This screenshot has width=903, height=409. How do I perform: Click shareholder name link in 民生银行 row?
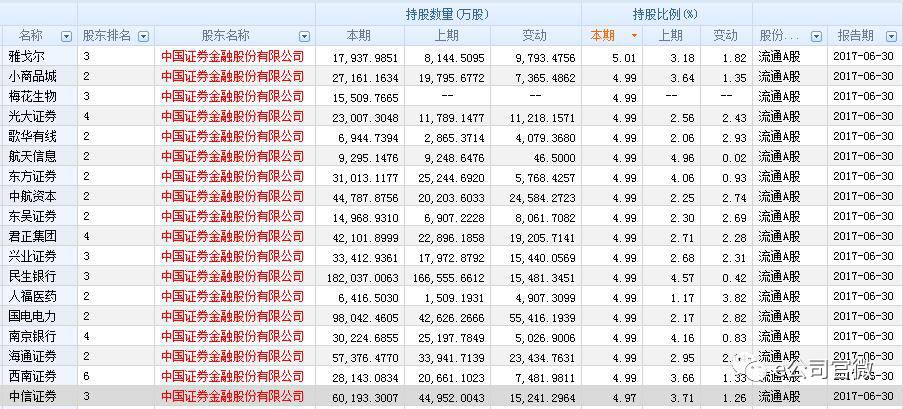point(232,277)
